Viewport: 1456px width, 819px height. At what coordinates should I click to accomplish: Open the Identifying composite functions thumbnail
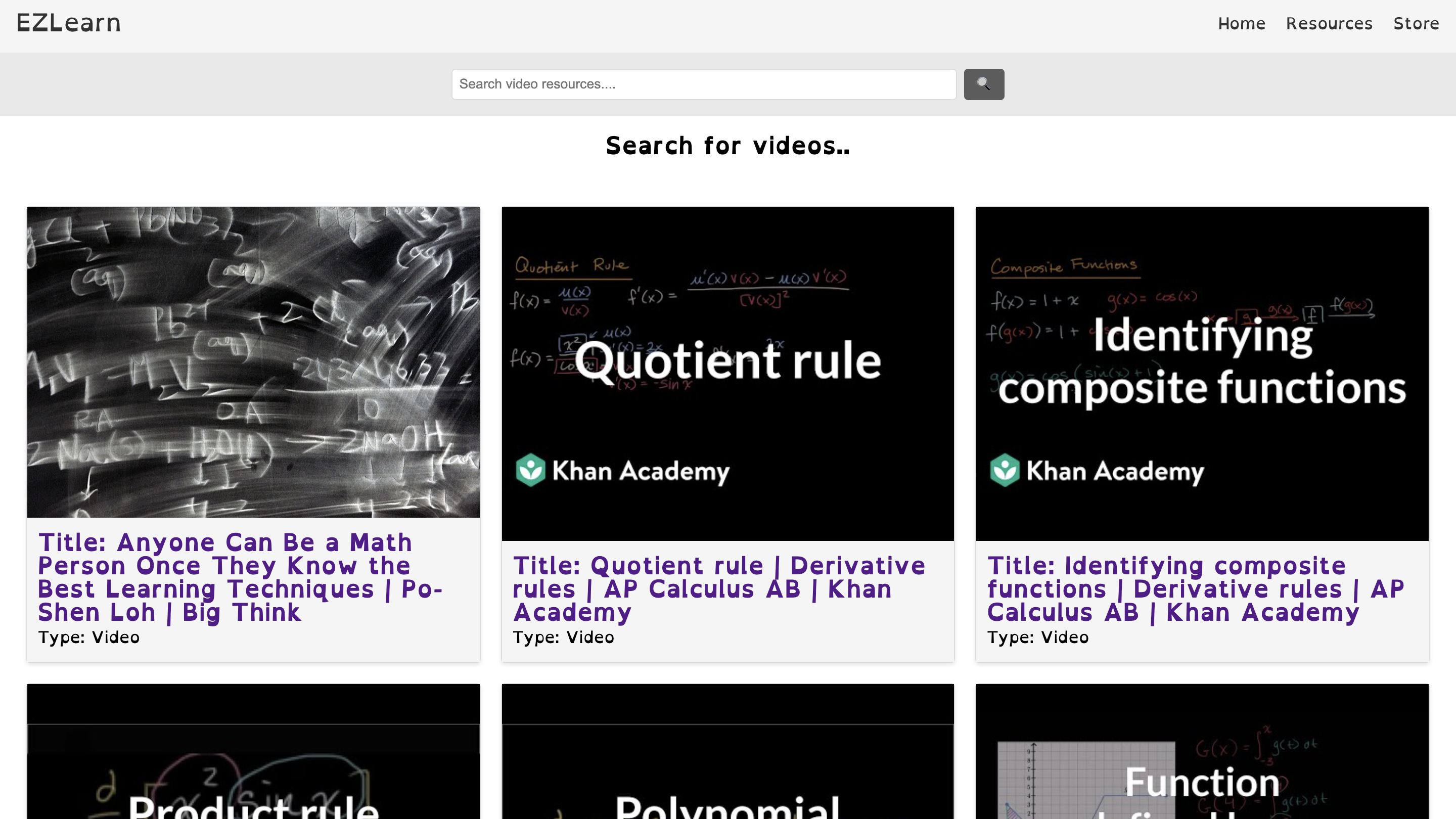pyautogui.click(x=1202, y=373)
